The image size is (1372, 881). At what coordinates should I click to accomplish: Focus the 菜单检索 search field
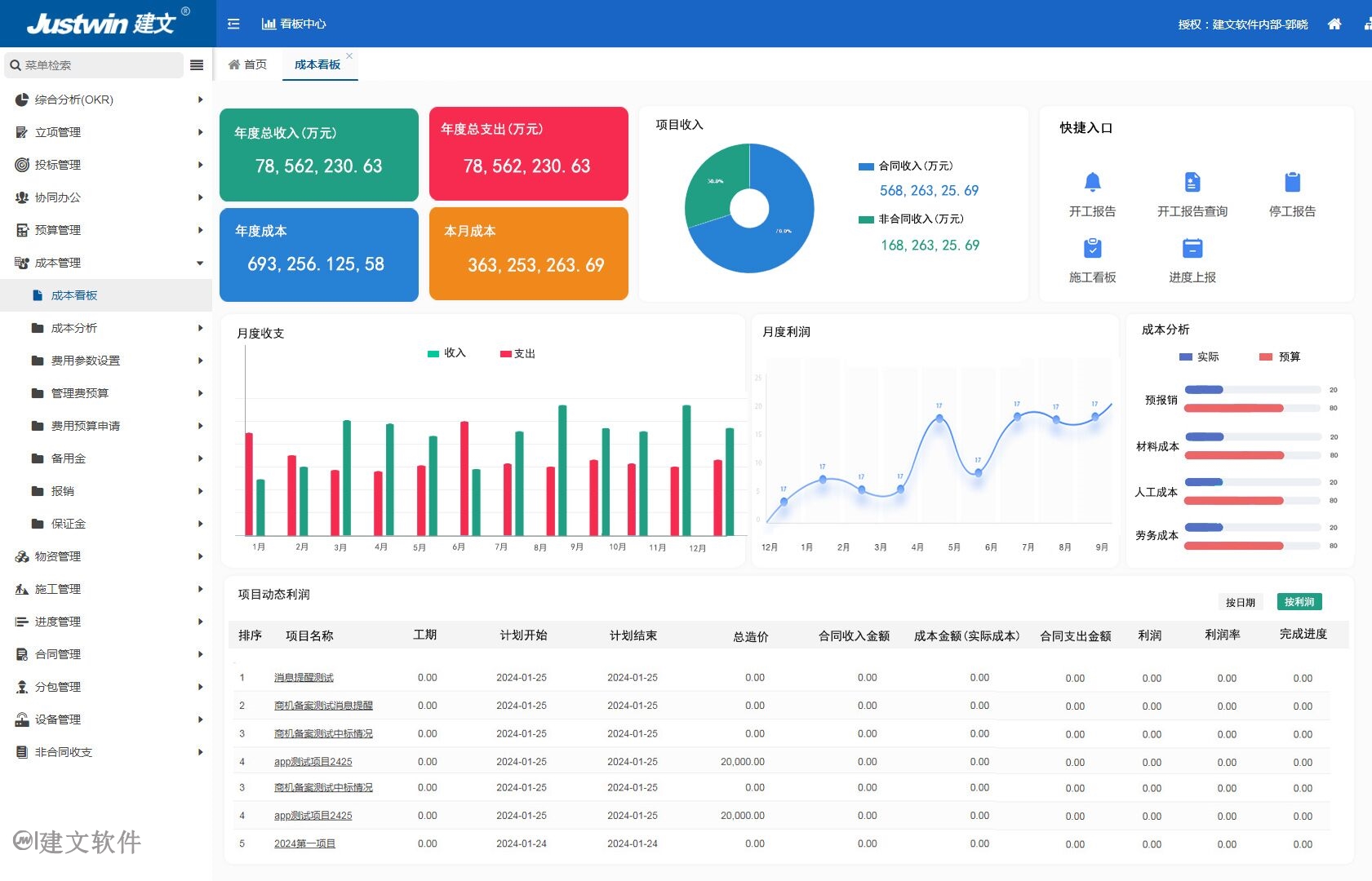tap(95, 65)
